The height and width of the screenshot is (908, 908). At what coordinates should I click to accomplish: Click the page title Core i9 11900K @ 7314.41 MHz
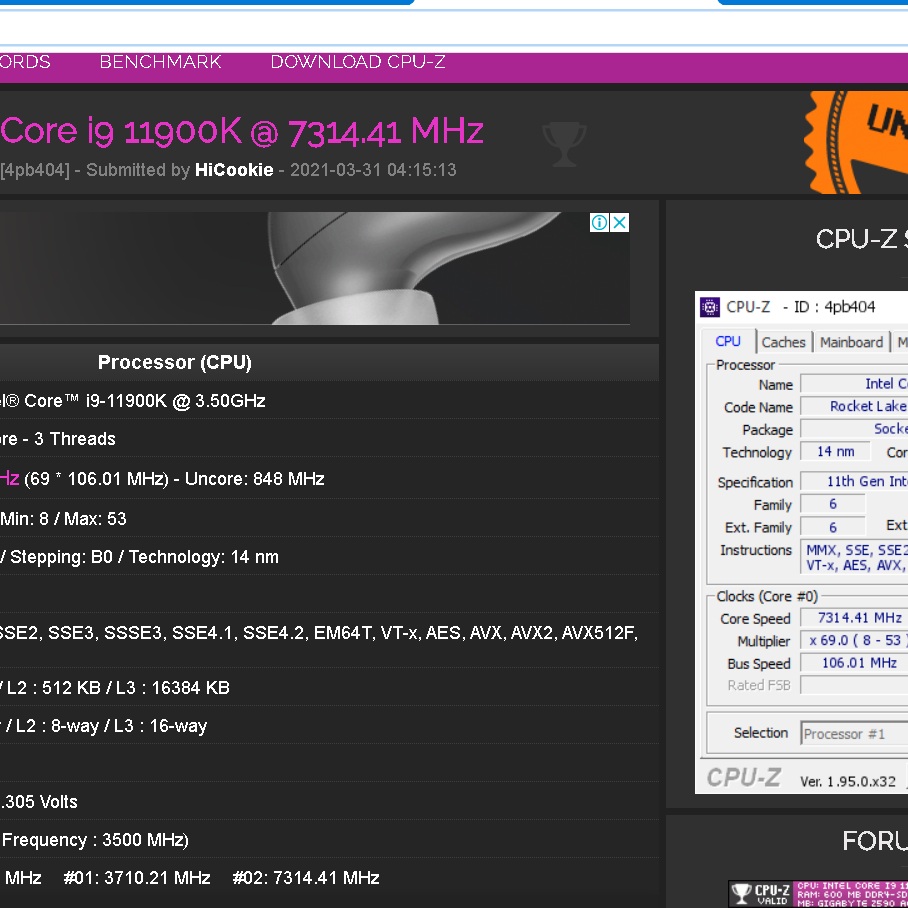tap(242, 131)
